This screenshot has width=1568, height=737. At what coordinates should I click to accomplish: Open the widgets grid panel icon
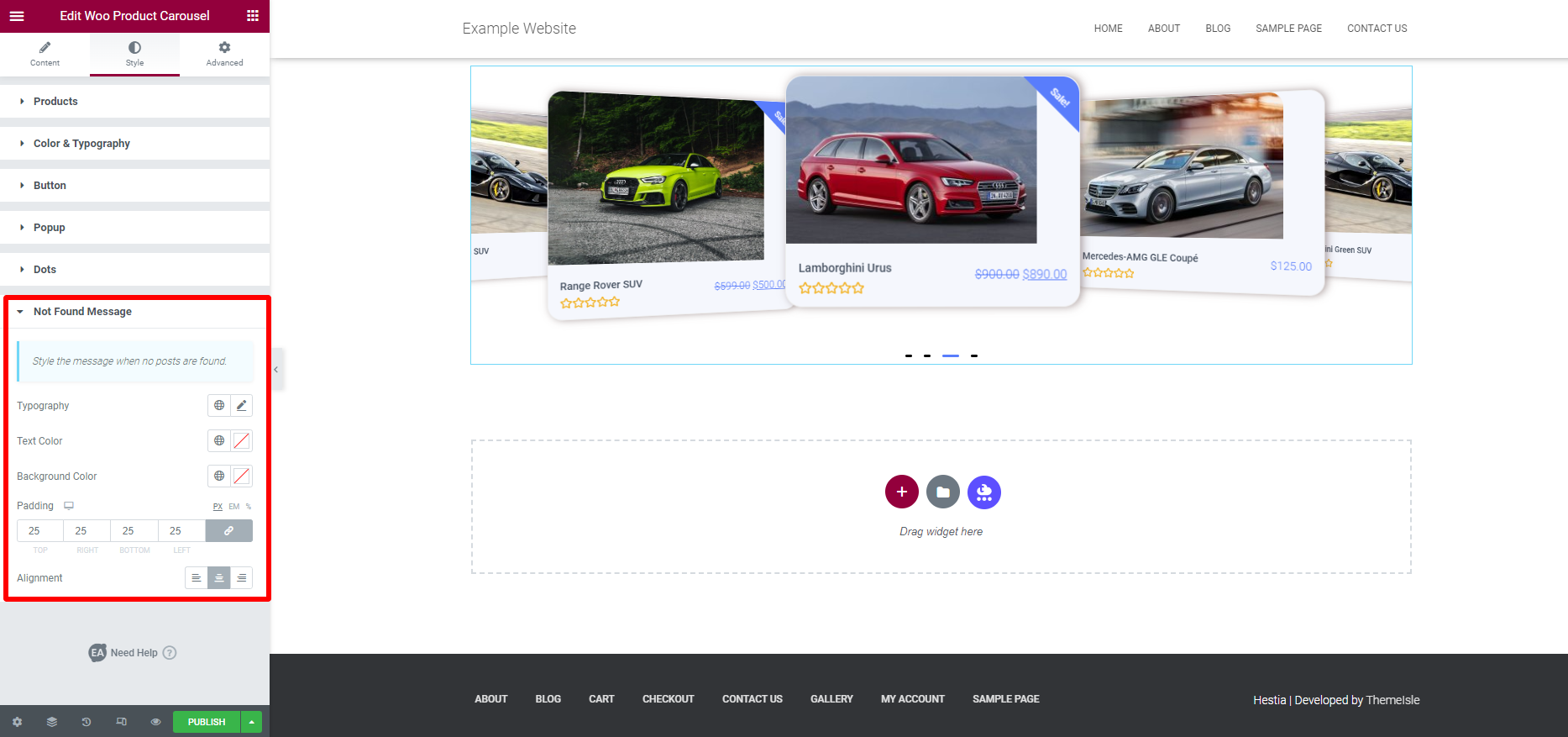tap(253, 16)
